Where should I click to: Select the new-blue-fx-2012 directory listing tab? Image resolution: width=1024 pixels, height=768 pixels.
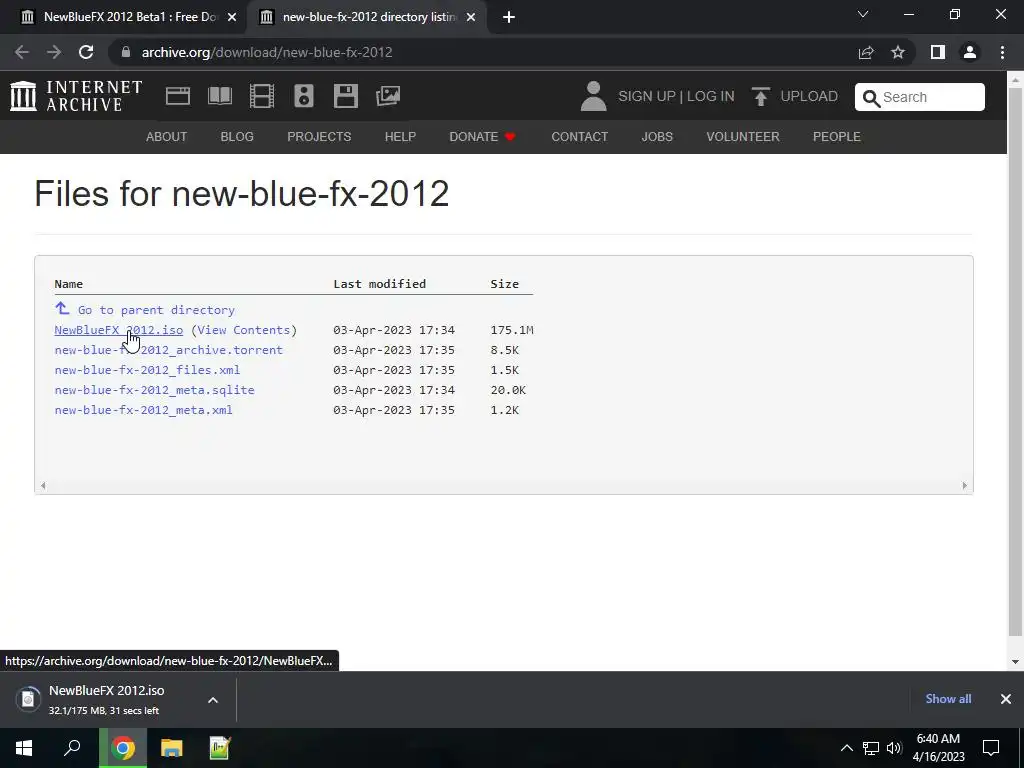(368, 17)
